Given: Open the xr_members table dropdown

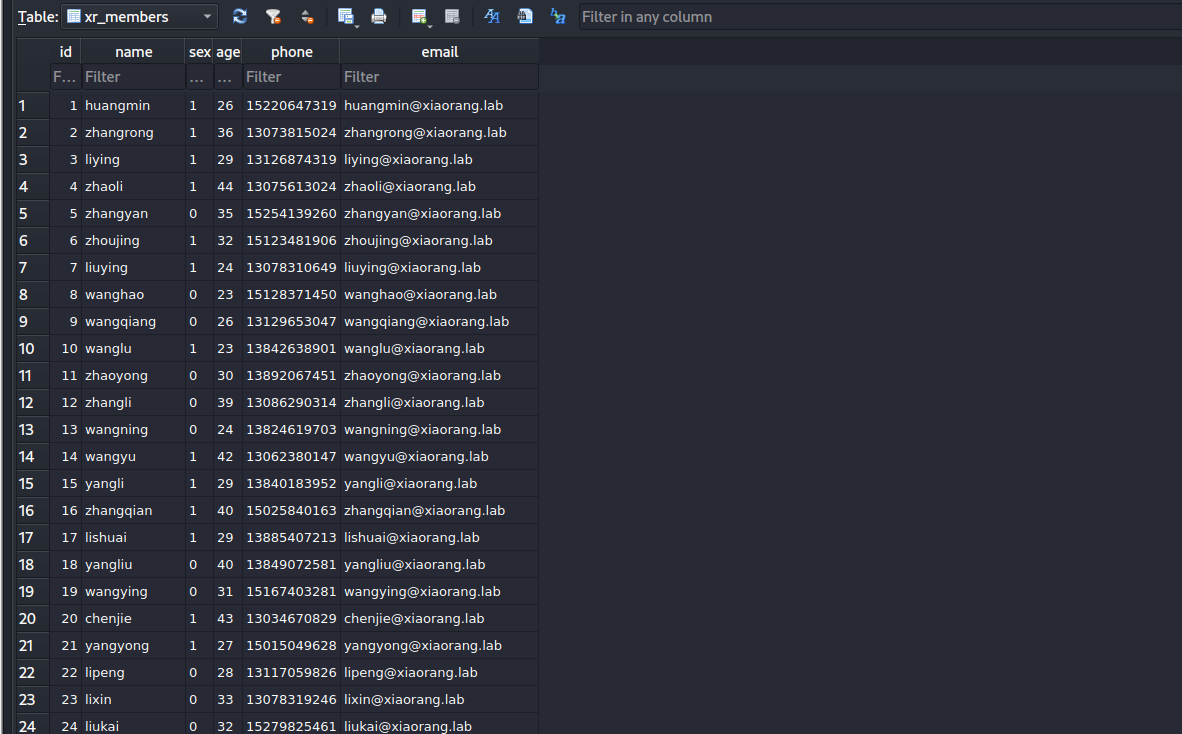Looking at the screenshot, I should [140, 16].
